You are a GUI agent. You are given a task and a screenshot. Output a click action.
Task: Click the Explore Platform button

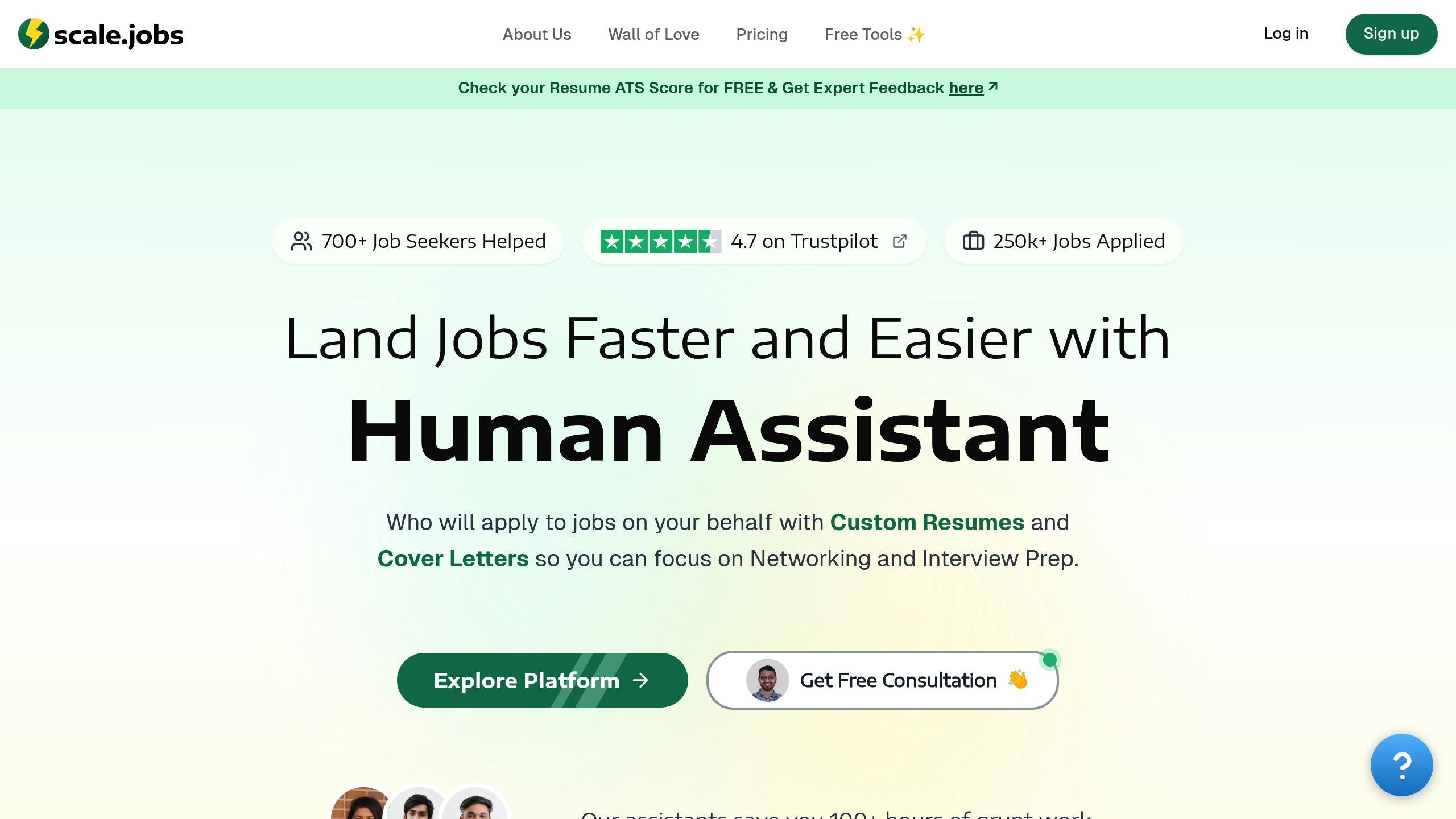(541, 680)
